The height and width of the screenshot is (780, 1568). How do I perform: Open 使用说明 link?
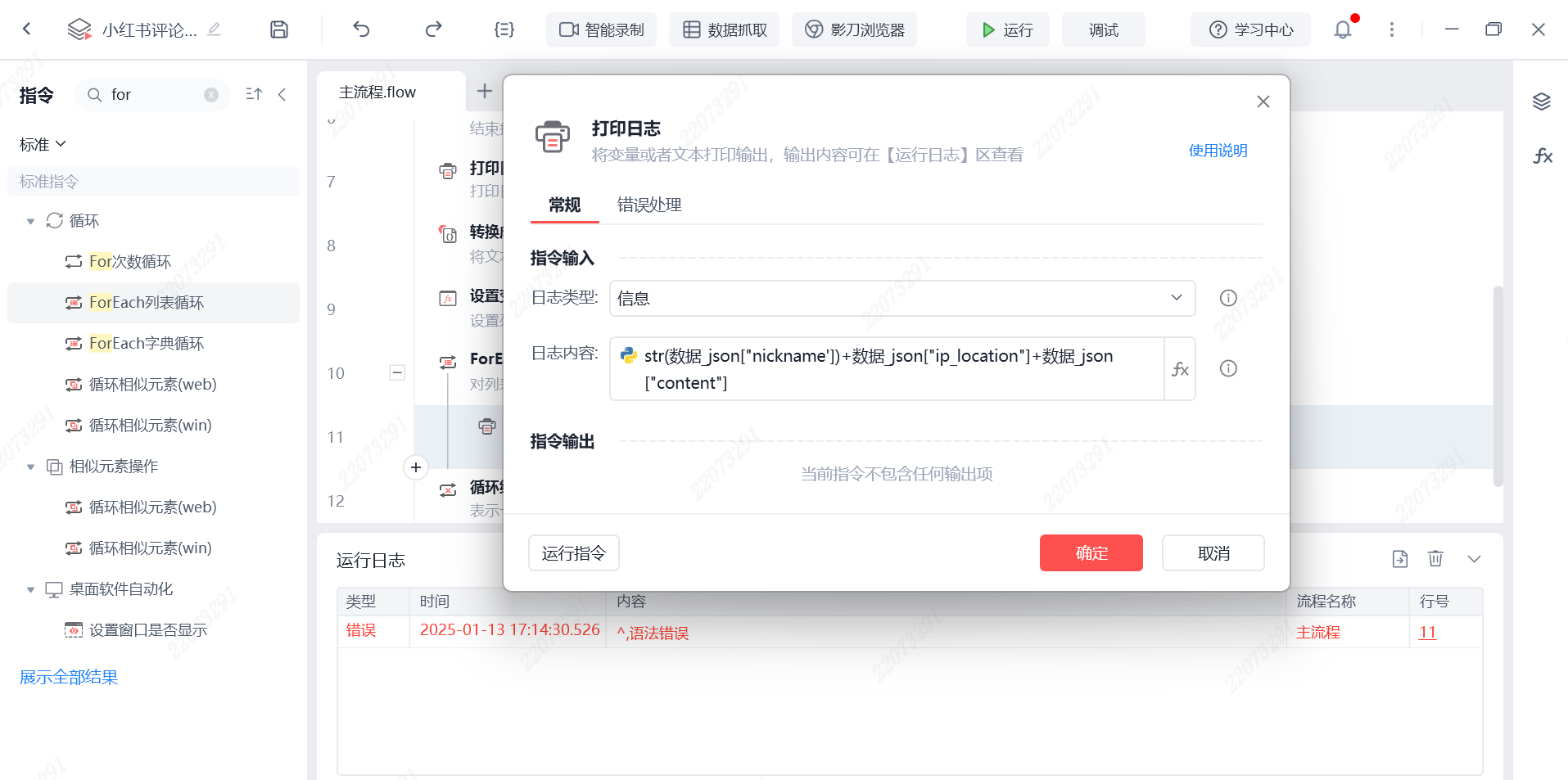click(x=1218, y=151)
